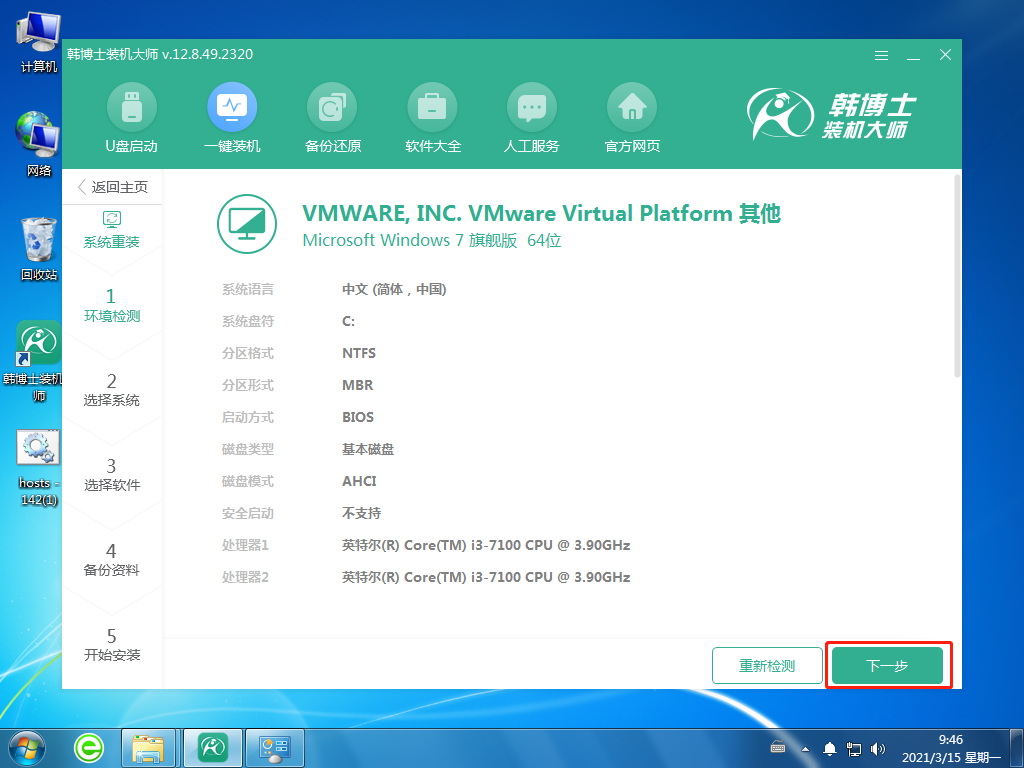Select step 5 开始安装

[113, 644]
